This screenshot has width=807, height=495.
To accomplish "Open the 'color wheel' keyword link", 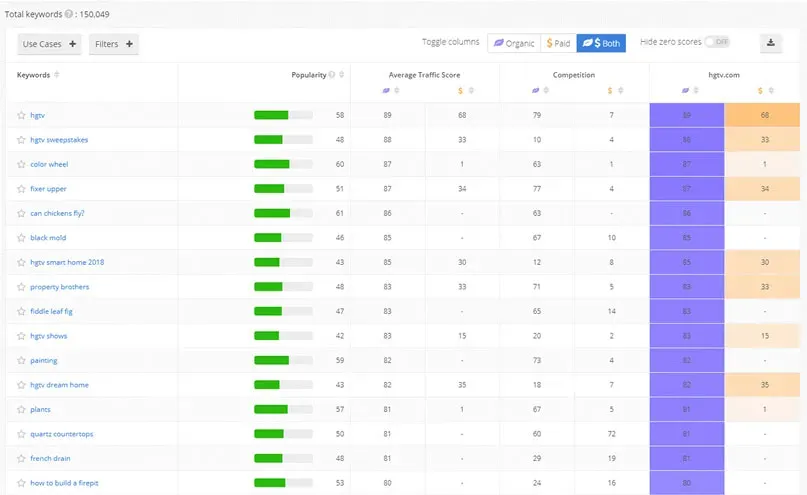I will point(49,165).
